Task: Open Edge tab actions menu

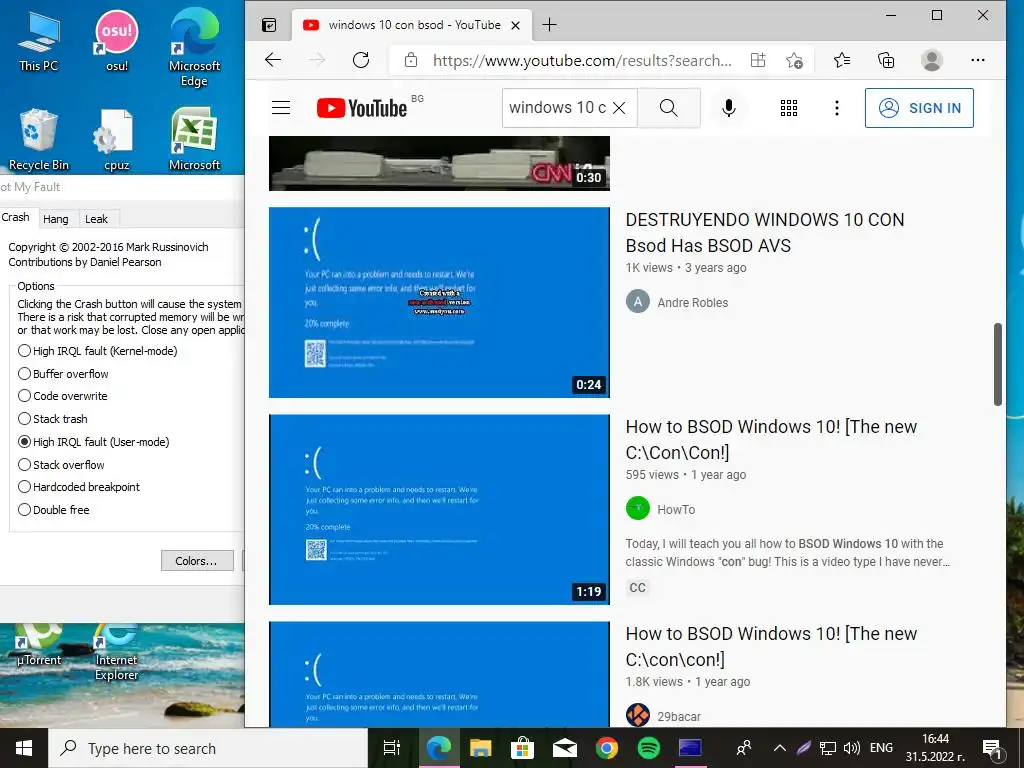Action: (x=269, y=25)
